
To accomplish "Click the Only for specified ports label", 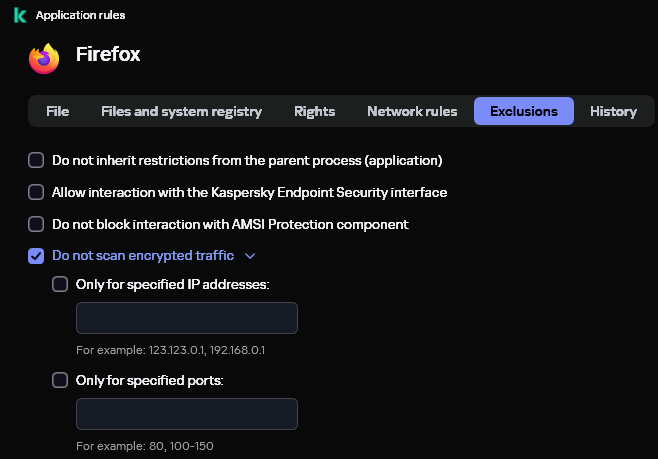I will click(149, 381).
